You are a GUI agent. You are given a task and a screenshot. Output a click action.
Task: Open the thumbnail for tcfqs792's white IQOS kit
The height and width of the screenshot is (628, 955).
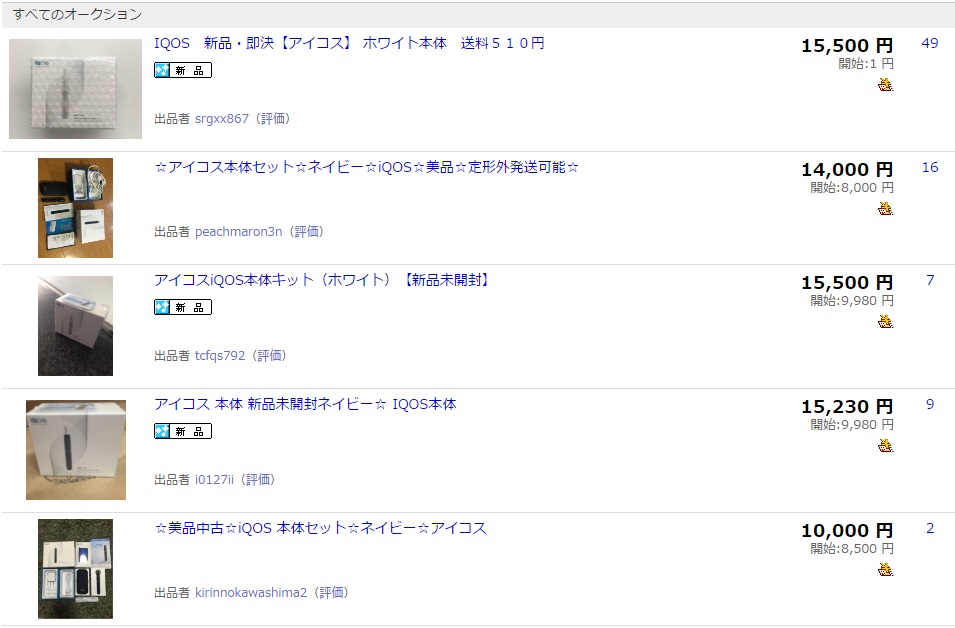[76, 326]
